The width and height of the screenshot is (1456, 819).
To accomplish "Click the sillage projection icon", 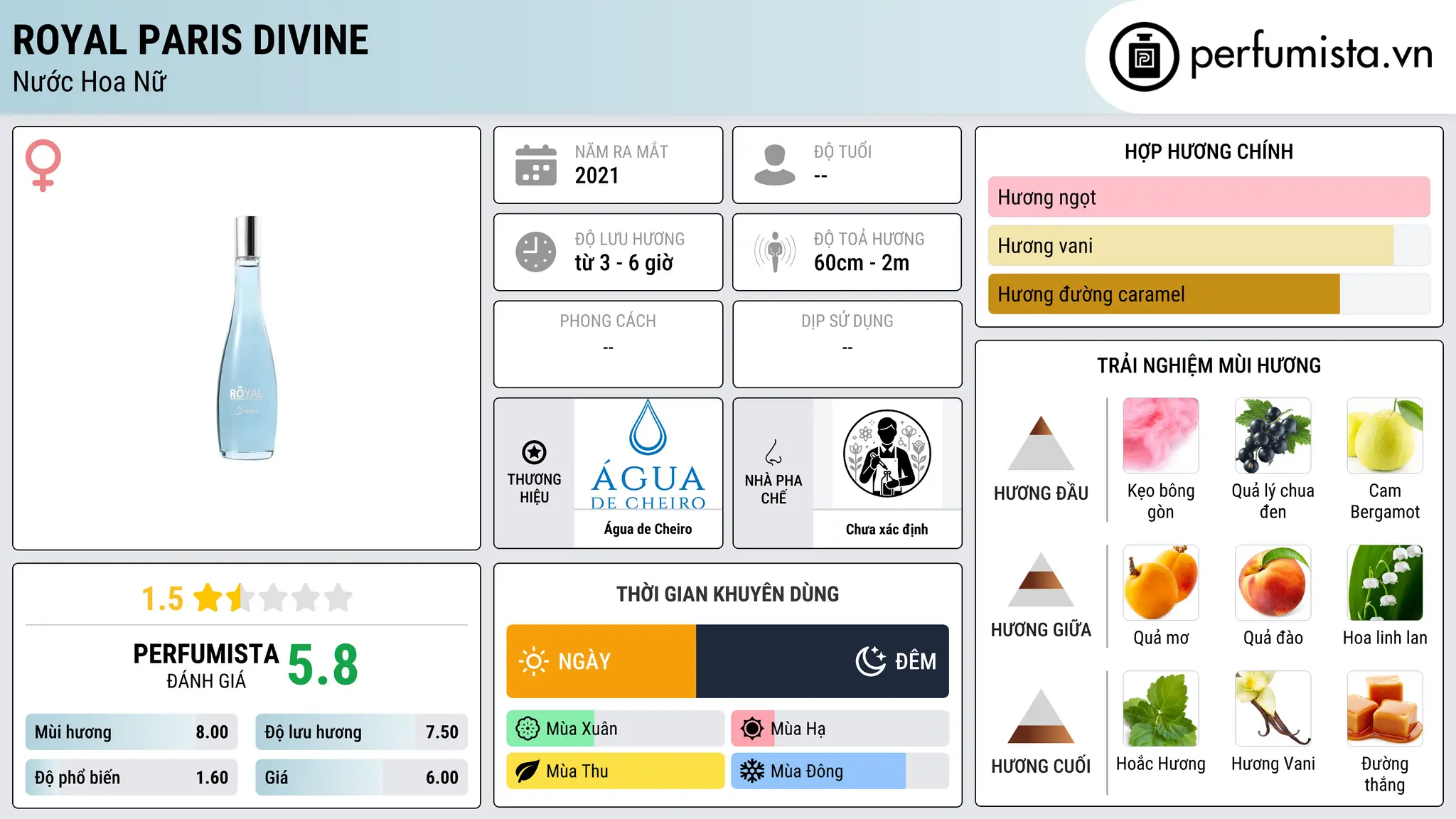I will [x=774, y=252].
